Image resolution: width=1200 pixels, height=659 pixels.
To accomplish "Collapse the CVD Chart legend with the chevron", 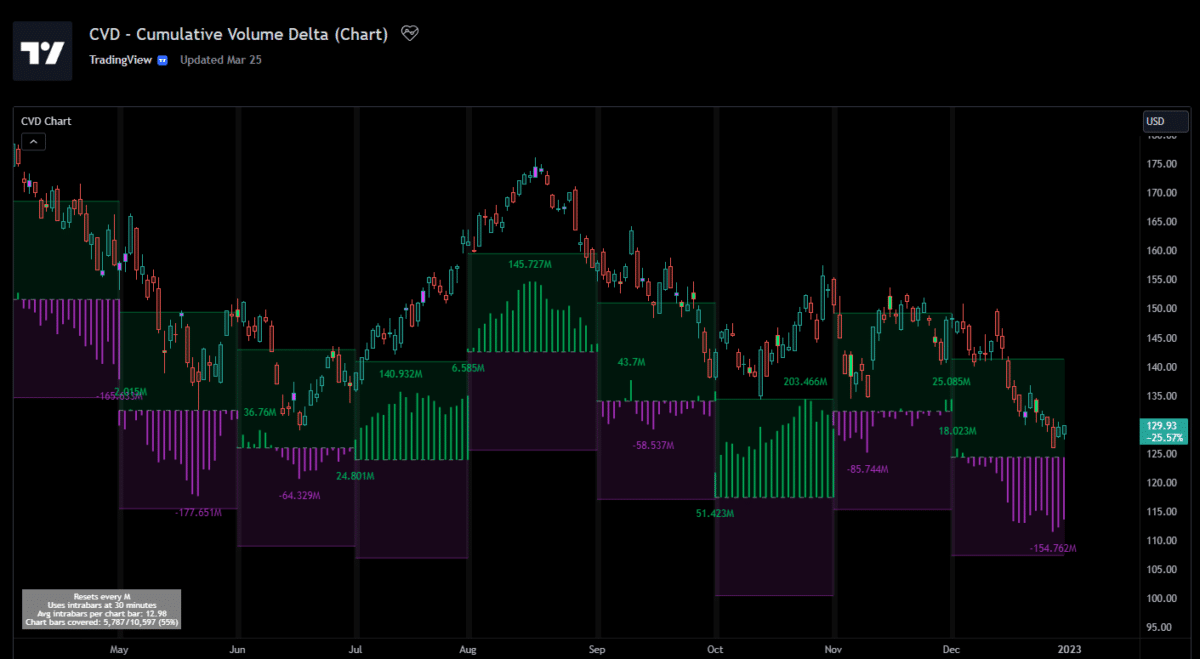I will pyautogui.click(x=33, y=141).
